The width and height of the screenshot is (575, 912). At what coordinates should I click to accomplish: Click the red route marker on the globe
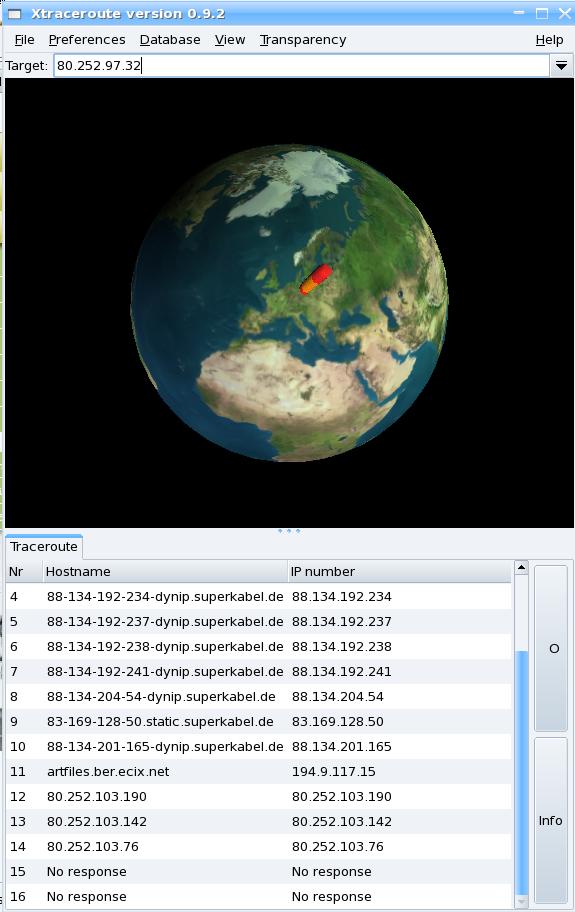click(316, 280)
